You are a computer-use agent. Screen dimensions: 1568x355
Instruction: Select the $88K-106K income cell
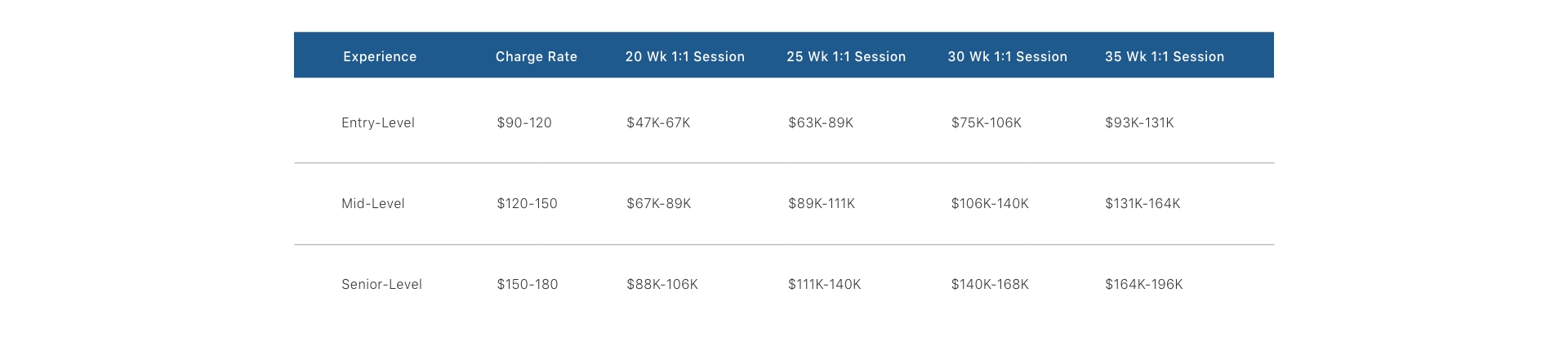click(662, 284)
